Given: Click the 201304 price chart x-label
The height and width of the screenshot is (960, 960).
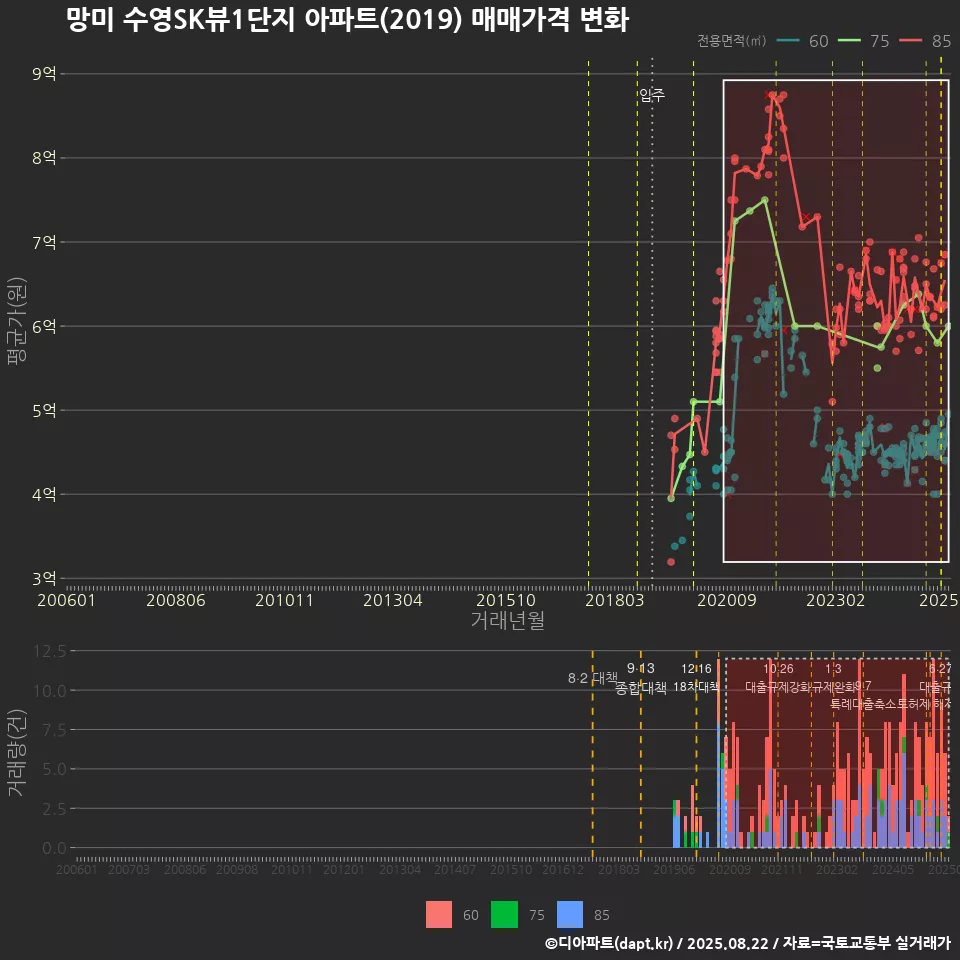Looking at the screenshot, I should [x=392, y=600].
